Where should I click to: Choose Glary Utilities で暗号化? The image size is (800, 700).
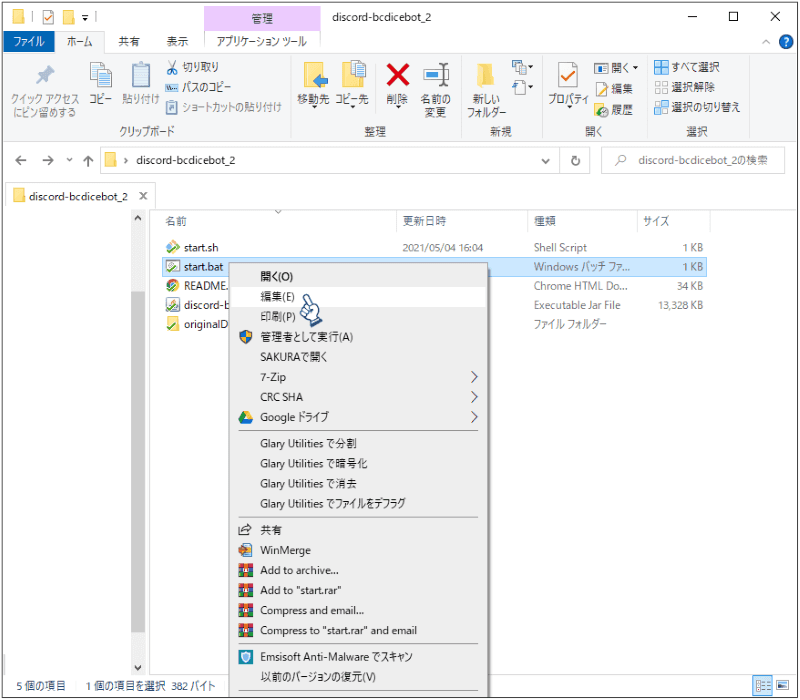tap(358, 463)
